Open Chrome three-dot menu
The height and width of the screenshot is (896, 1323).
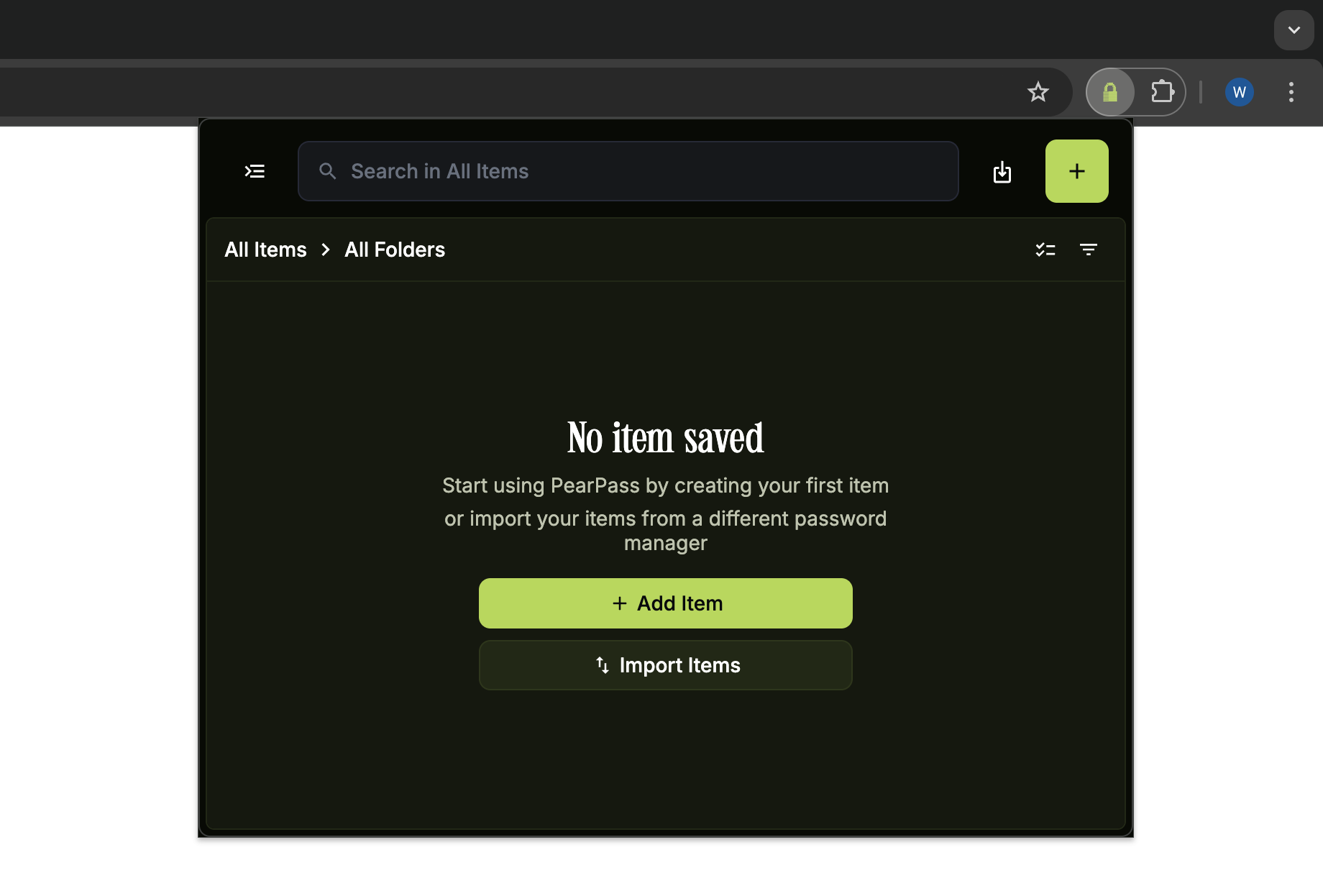[1291, 92]
